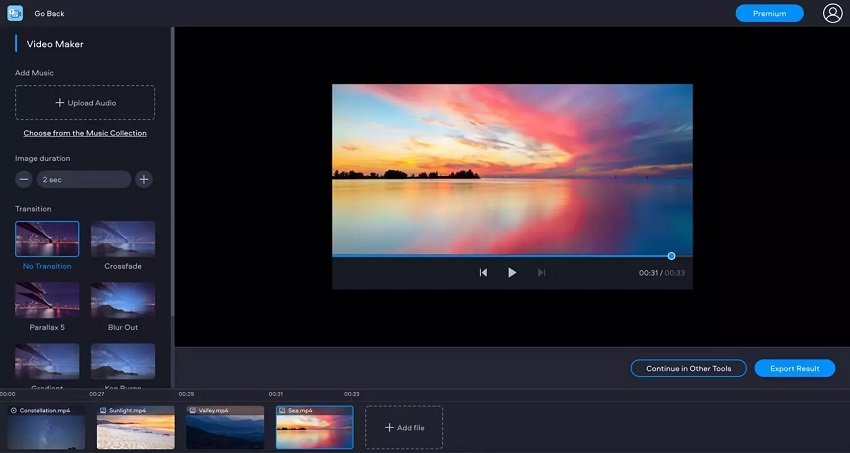Screen dimensions: 850x453
Task: Click the Premium button
Action: pyautogui.click(x=769, y=13)
